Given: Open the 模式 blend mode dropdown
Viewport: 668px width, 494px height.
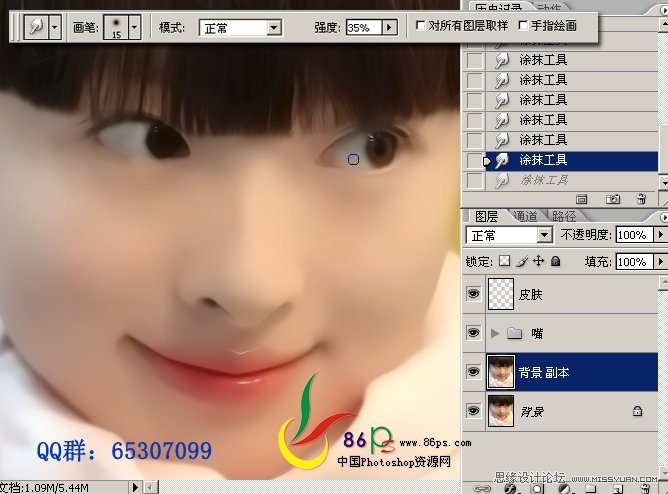Looking at the screenshot, I should (x=241, y=28).
